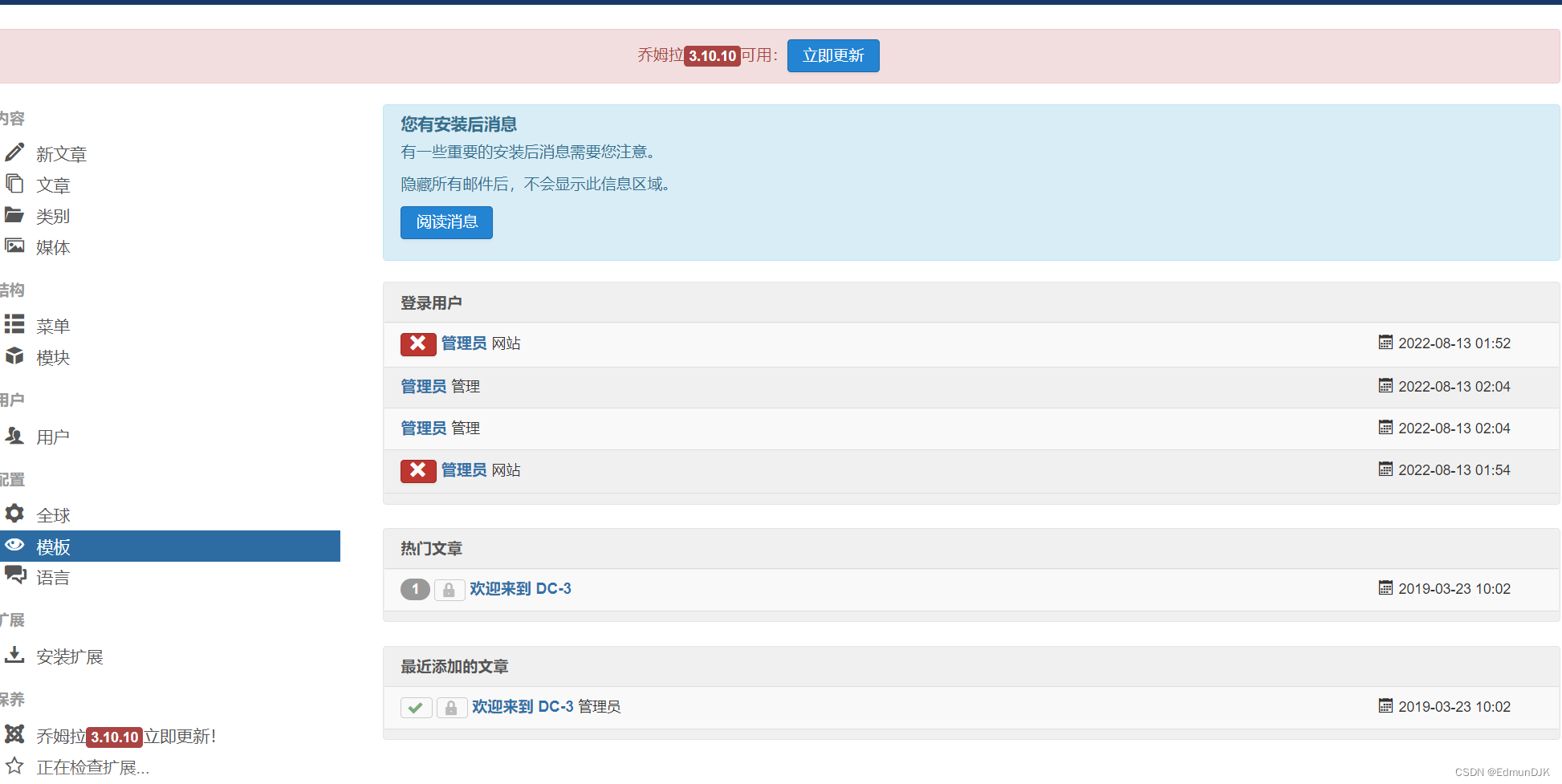Image resolution: width=1562 pixels, height=784 pixels.
Task: Toggle the lock icon beside 欢迎来到 DC-3
Action: click(x=449, y=589)
